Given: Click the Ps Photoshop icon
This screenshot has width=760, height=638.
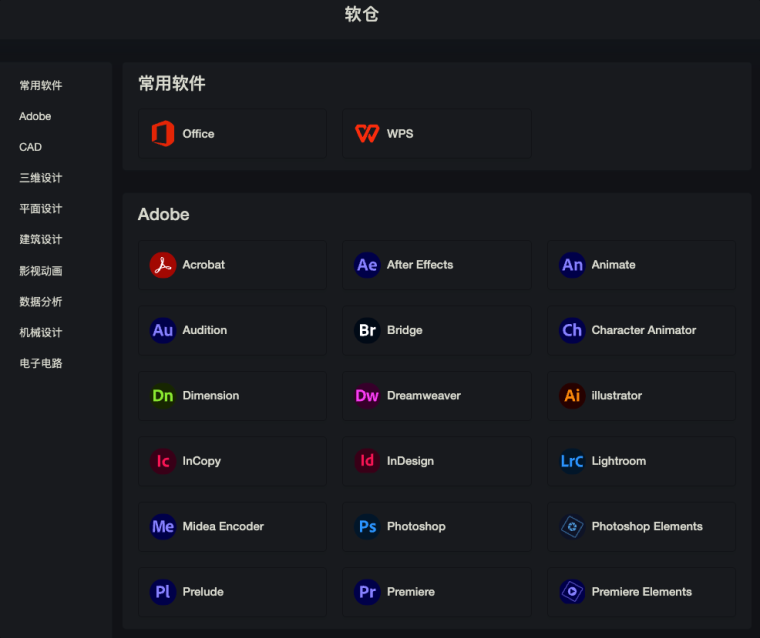Looking at the screenshot, I should coord(367,526).
